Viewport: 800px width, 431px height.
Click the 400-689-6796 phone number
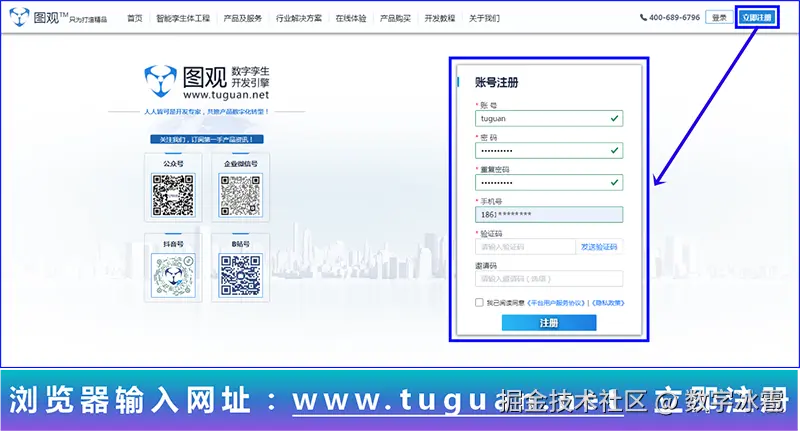674,17
